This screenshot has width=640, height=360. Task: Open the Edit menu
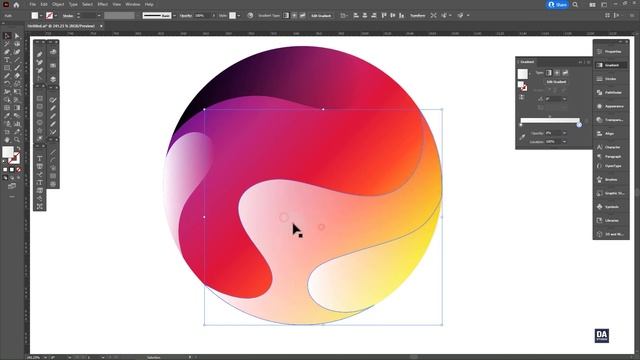(x=44, y=4)
